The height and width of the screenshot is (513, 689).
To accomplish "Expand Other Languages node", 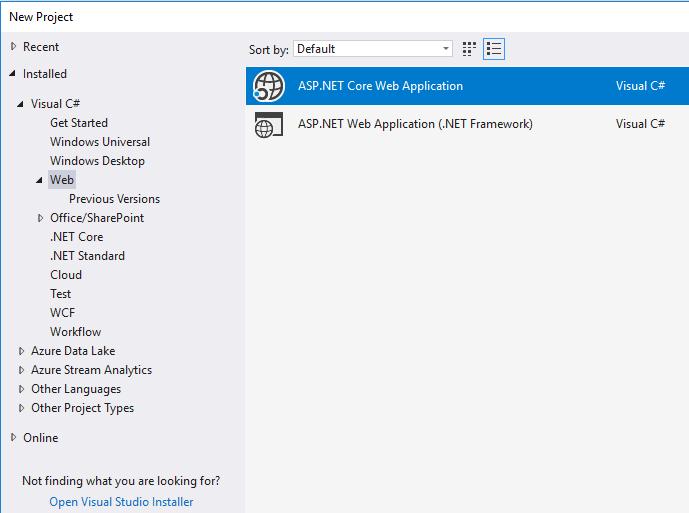I will tap(22, 389).
